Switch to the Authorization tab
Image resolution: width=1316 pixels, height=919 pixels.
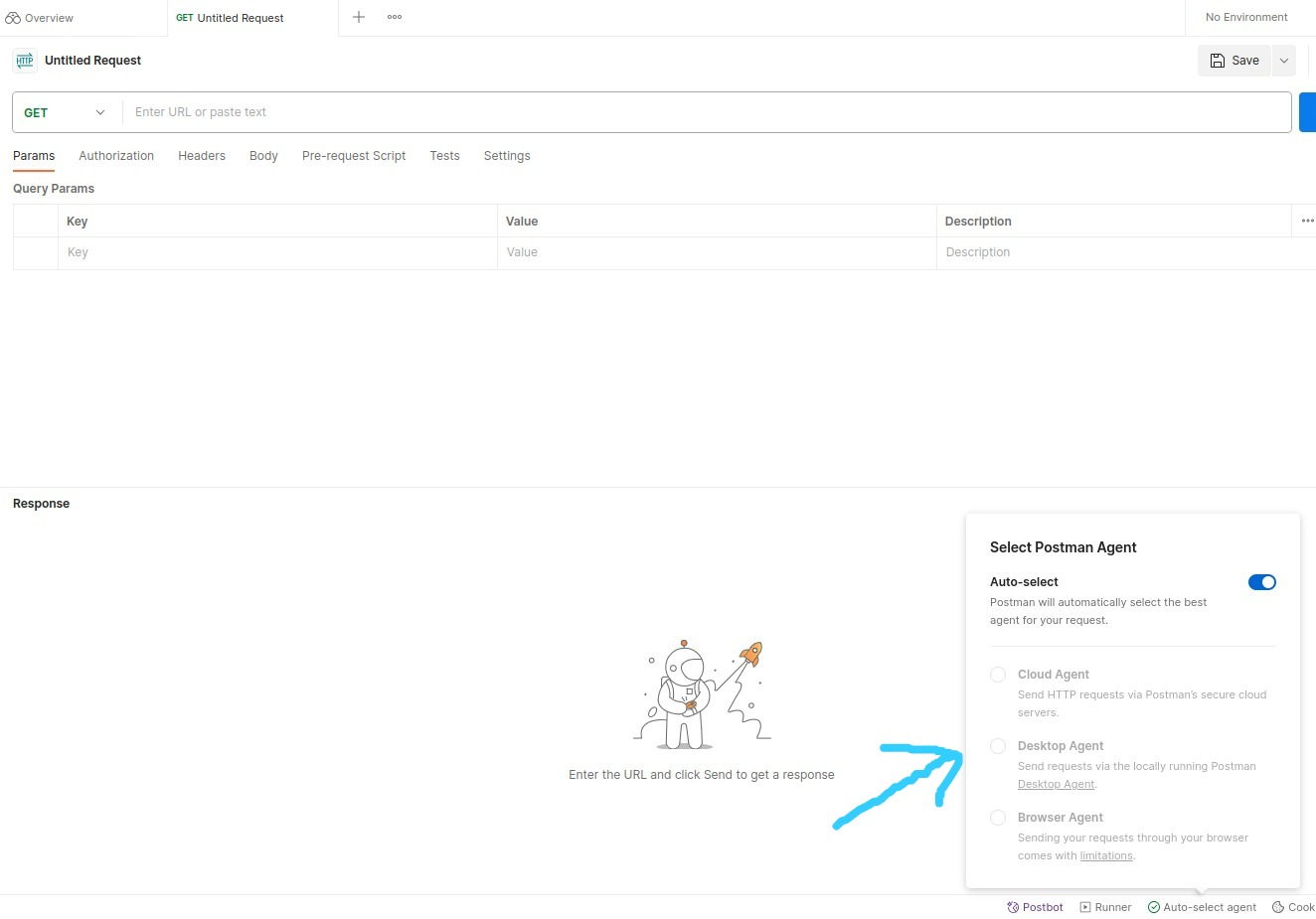[116, 156]
